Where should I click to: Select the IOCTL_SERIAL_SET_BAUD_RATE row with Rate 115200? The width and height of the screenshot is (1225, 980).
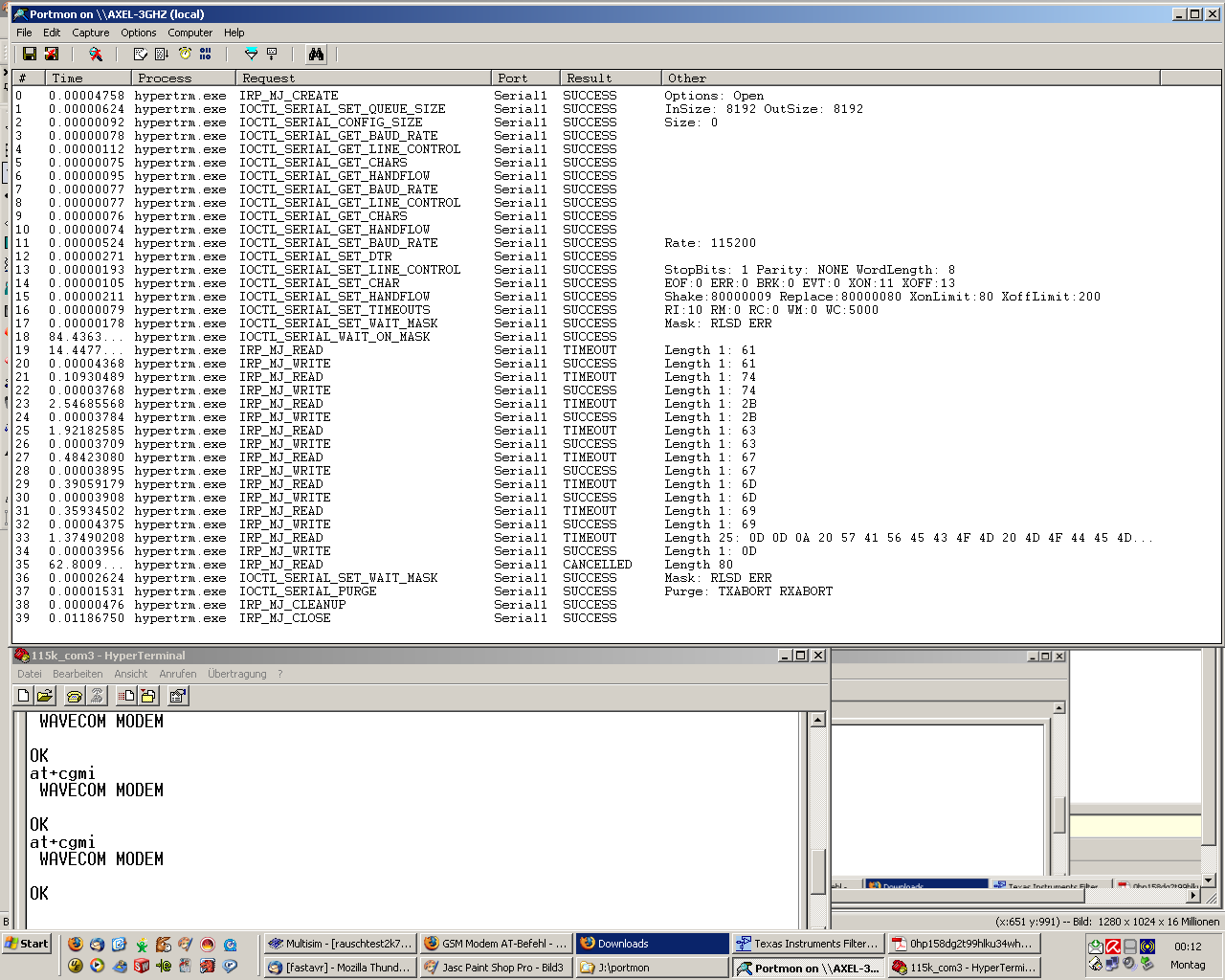pyautogui.click(x=616, y=243)
